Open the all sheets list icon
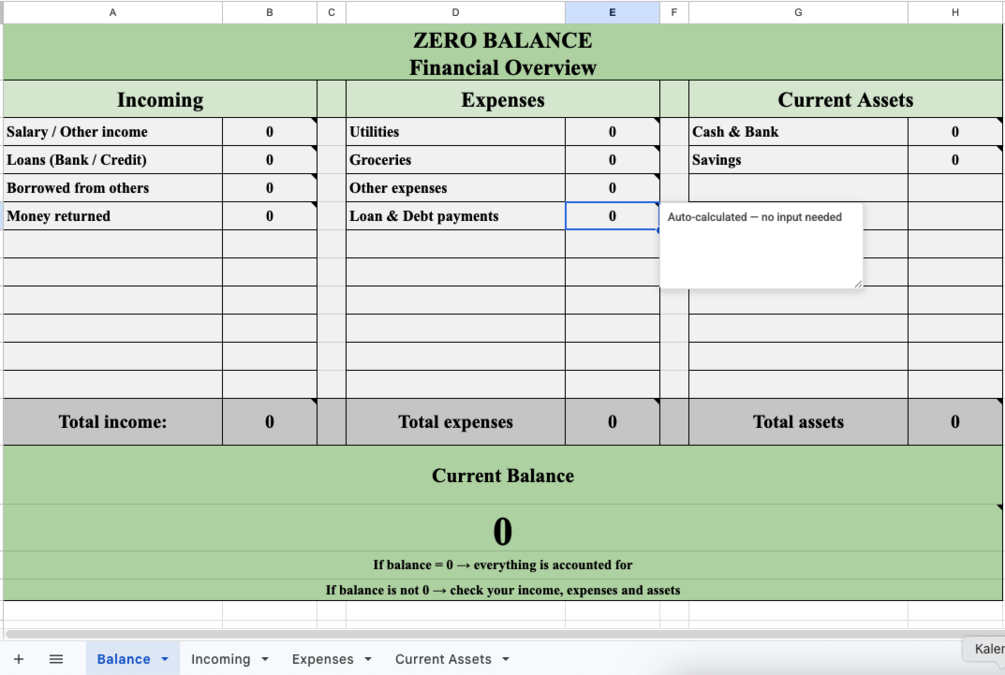This screenshot has height=675, width=1005. pos(56,659)
